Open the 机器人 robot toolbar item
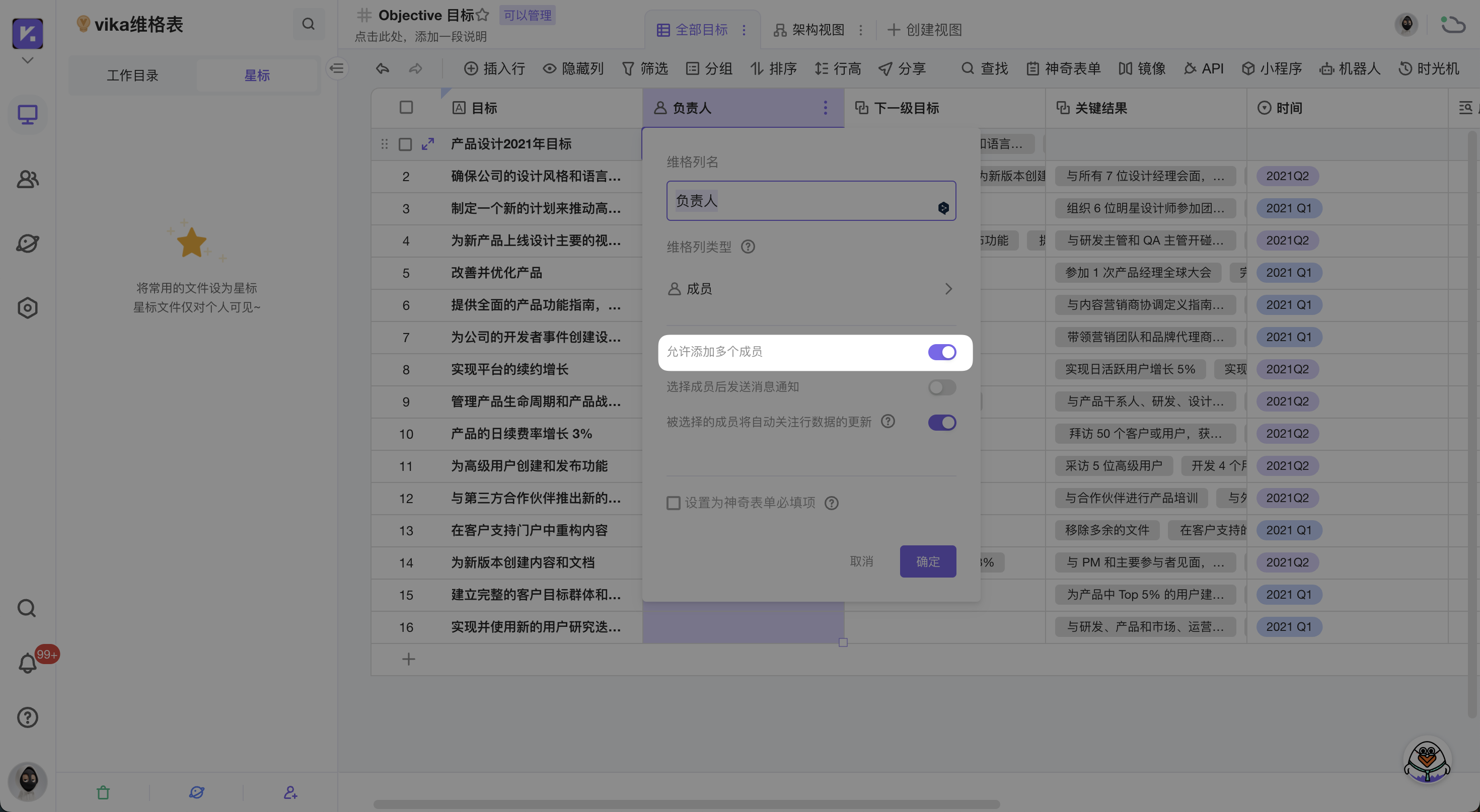This screenshot has height=812, width=1480. tap(1350, 69)
